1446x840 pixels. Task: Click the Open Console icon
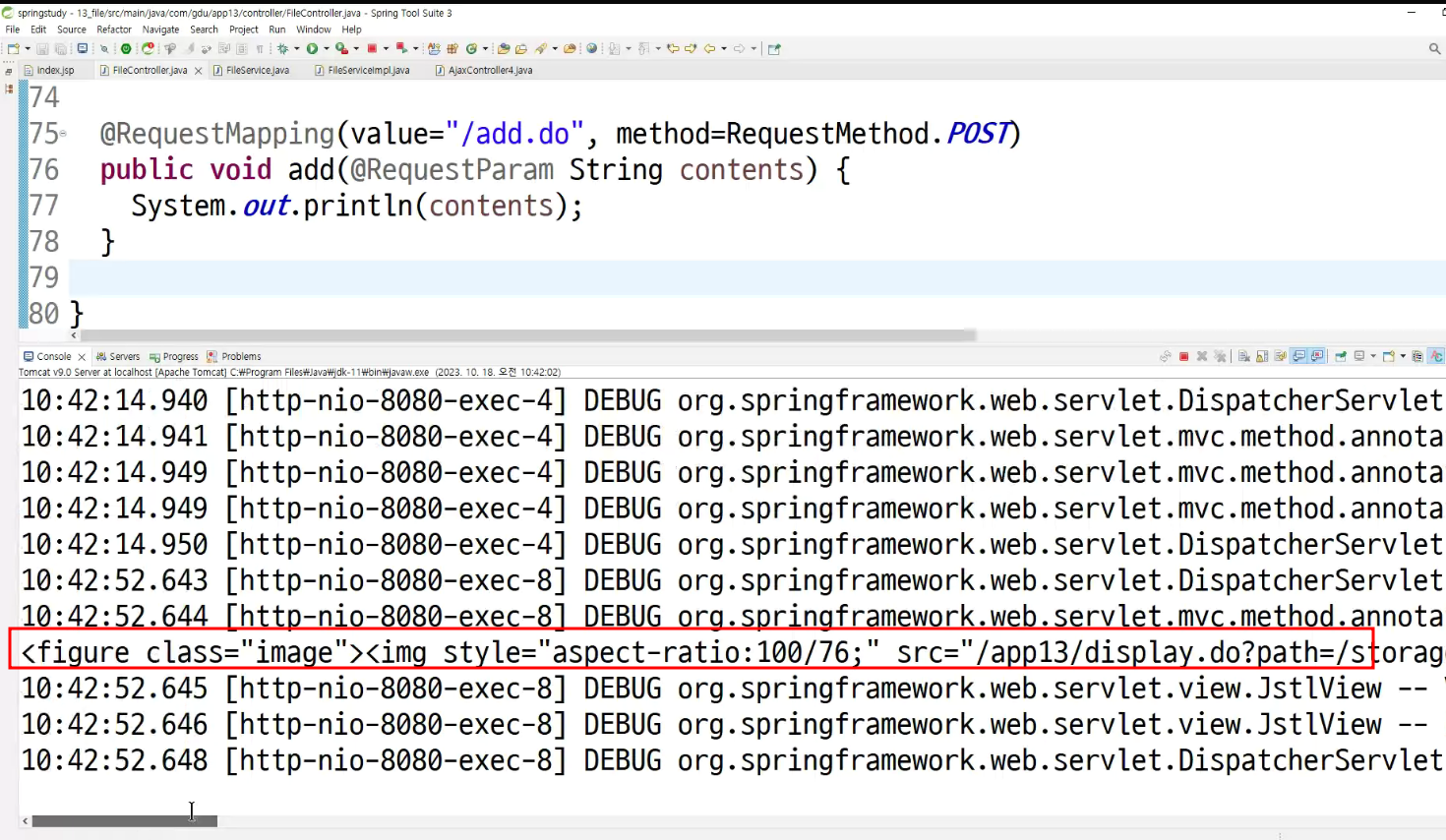pyautogui.click(x=1389, y=356)
